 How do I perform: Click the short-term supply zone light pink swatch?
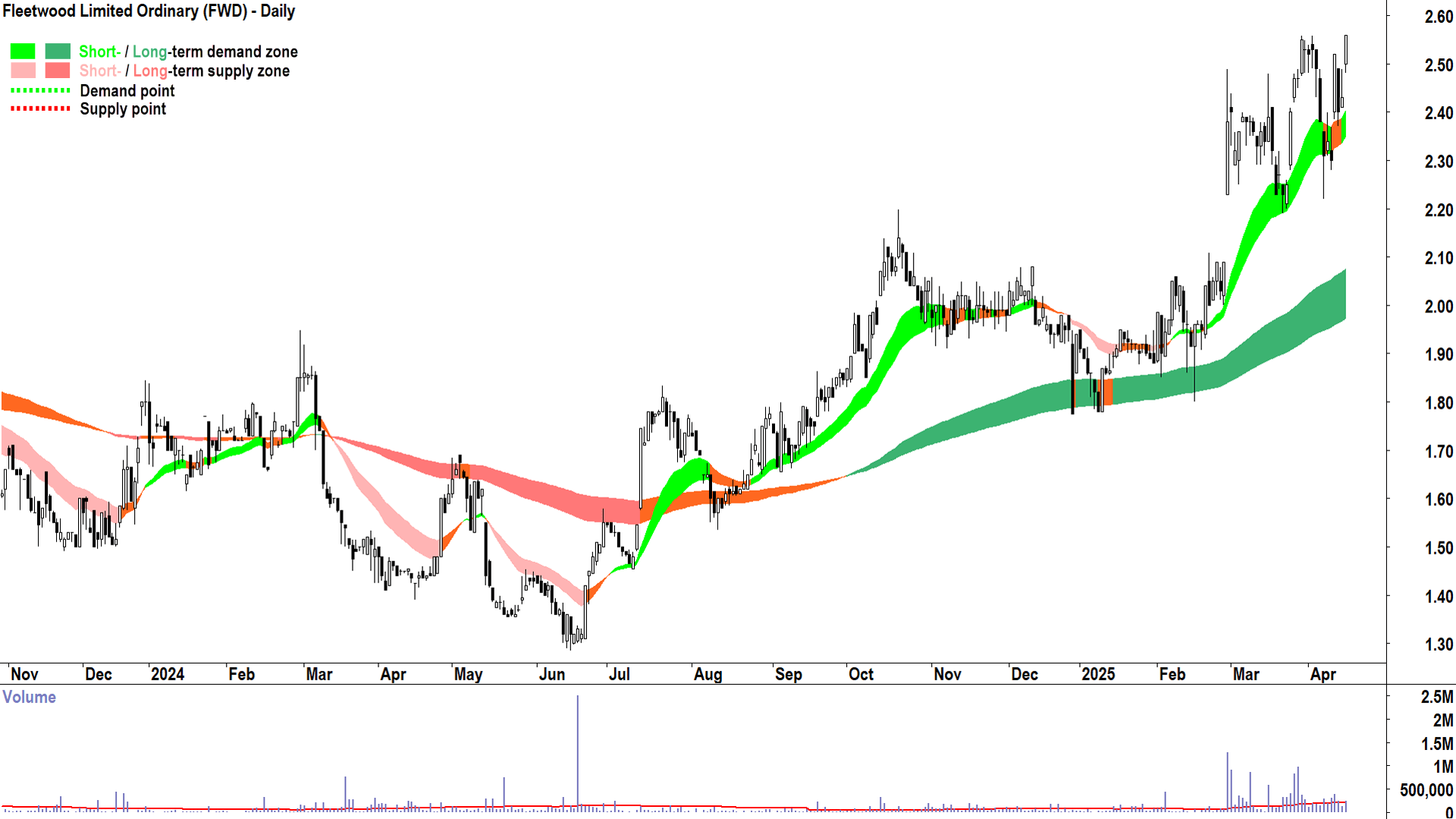click(23, 71)
